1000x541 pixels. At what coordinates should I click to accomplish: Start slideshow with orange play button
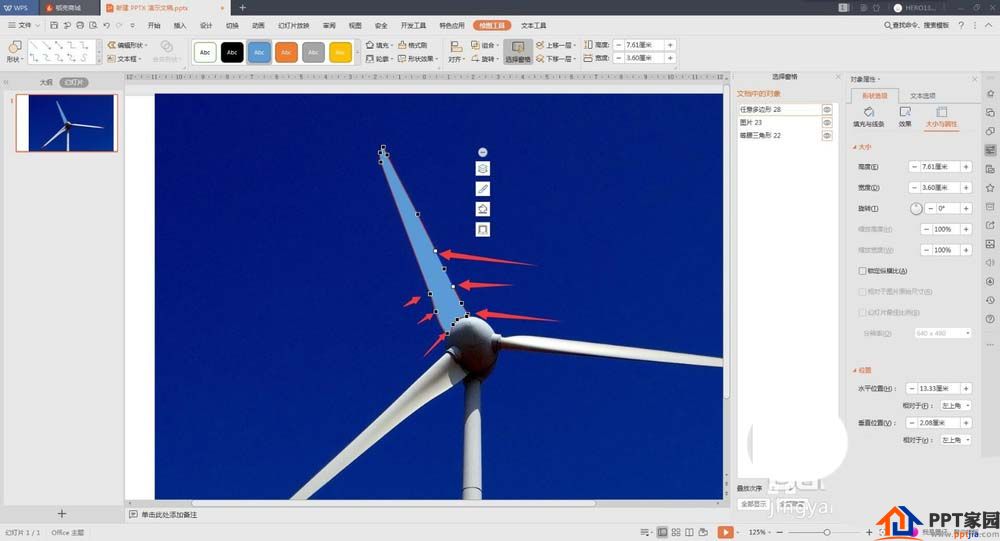point(725,532)
